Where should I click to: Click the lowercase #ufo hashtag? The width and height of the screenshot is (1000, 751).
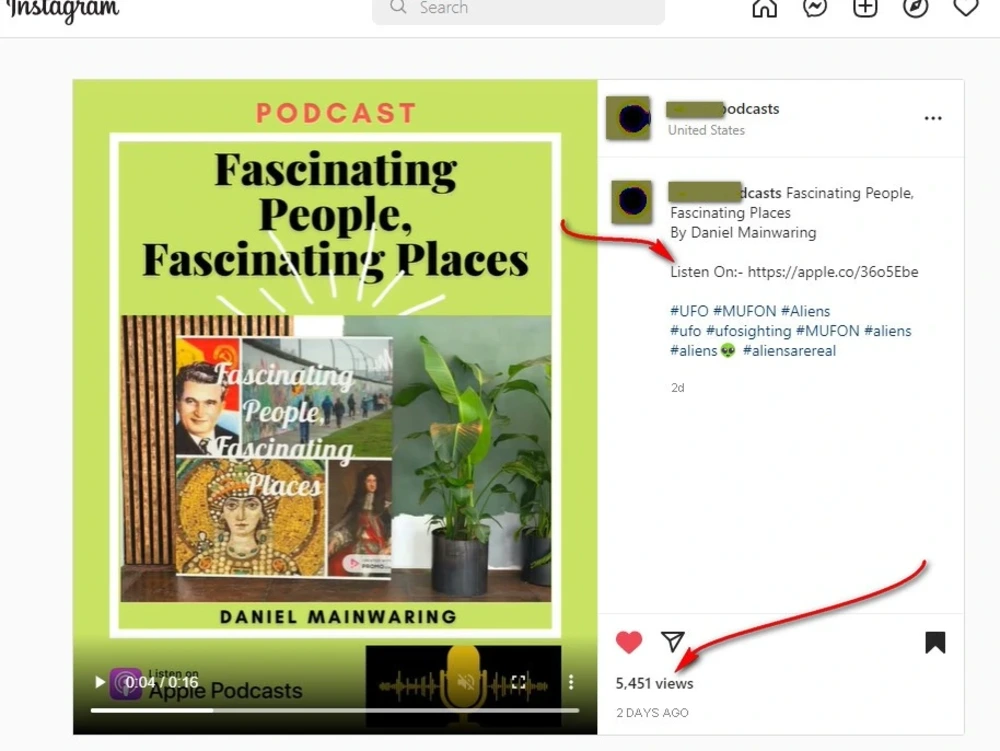coord(685,331)
